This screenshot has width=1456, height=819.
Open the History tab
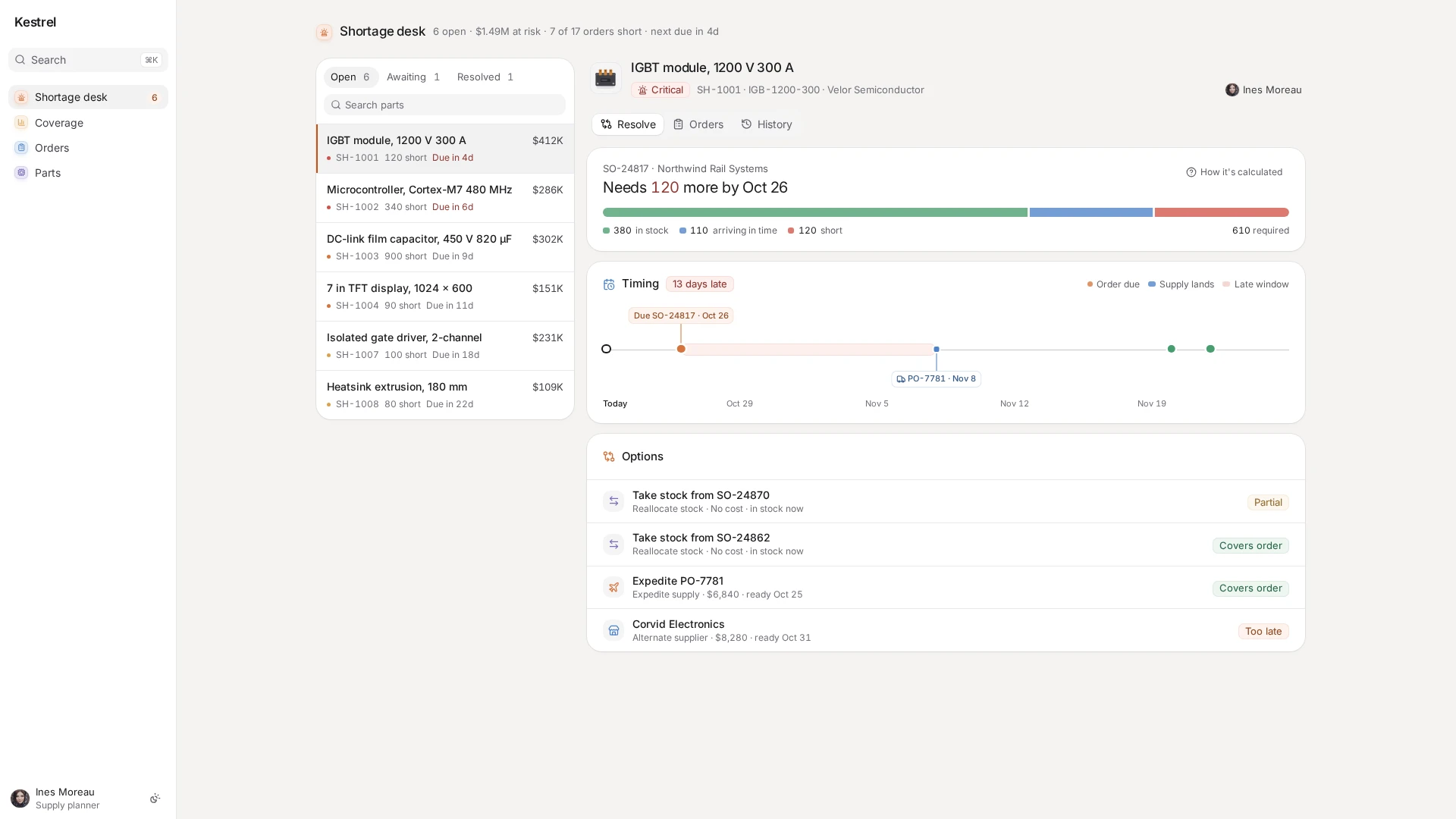tap(767, 124)
